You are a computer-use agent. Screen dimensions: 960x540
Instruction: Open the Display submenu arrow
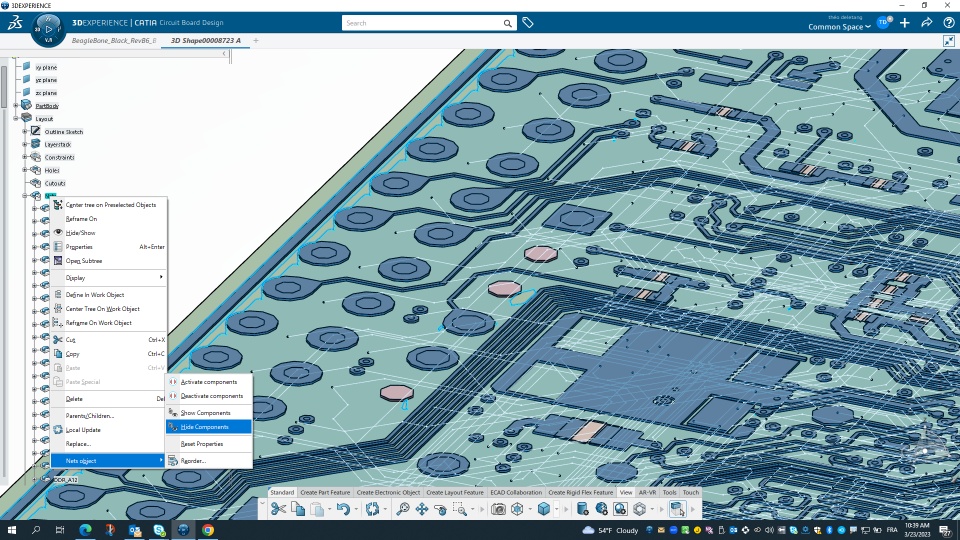click(161, 277)
